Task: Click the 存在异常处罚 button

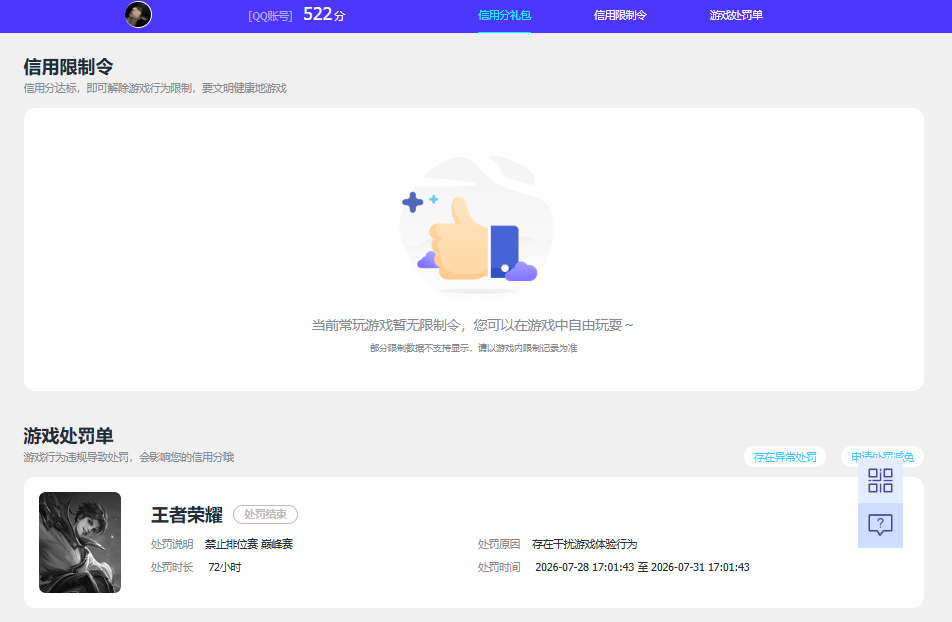Action: (x=784, y=457)
